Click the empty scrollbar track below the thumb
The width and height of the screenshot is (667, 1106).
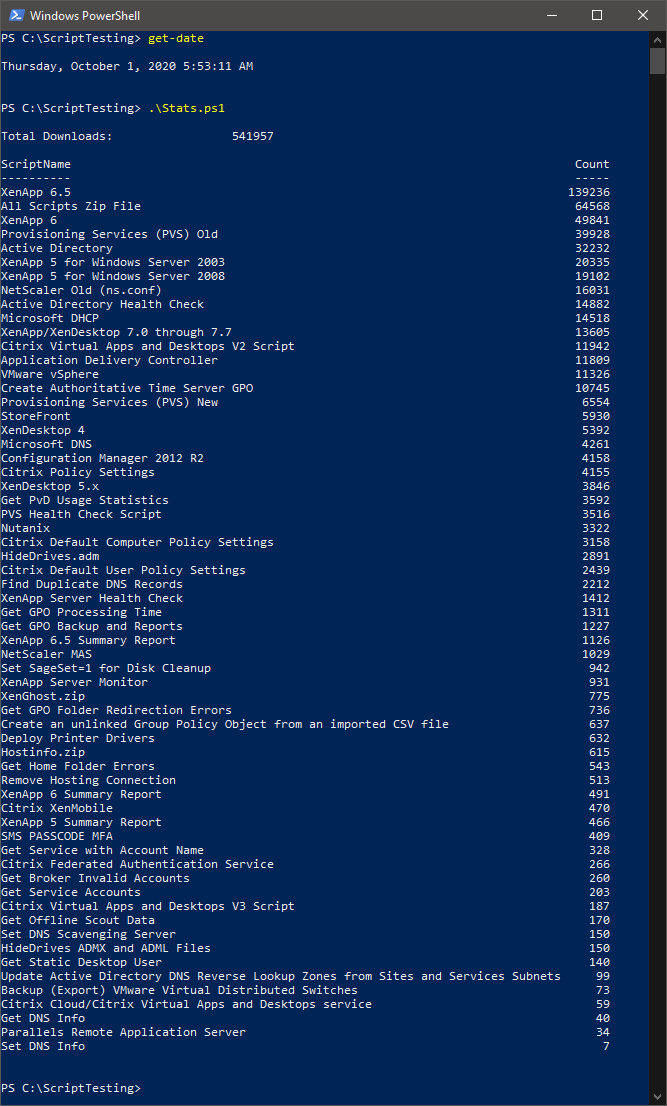point(657,600)
